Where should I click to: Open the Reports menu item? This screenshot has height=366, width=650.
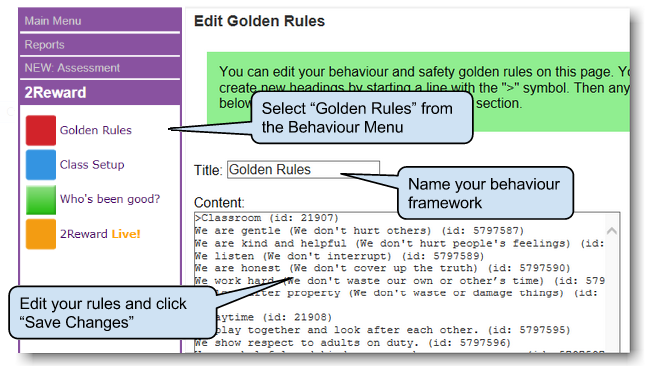point(99,44)
